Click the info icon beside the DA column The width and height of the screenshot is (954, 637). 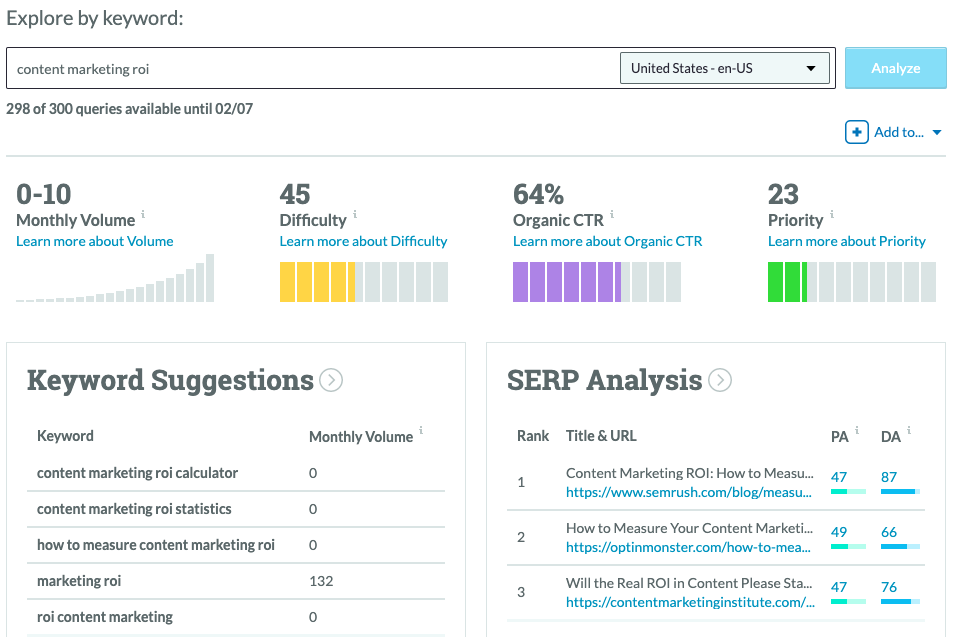pyautogui.click(x=909, y=431)
